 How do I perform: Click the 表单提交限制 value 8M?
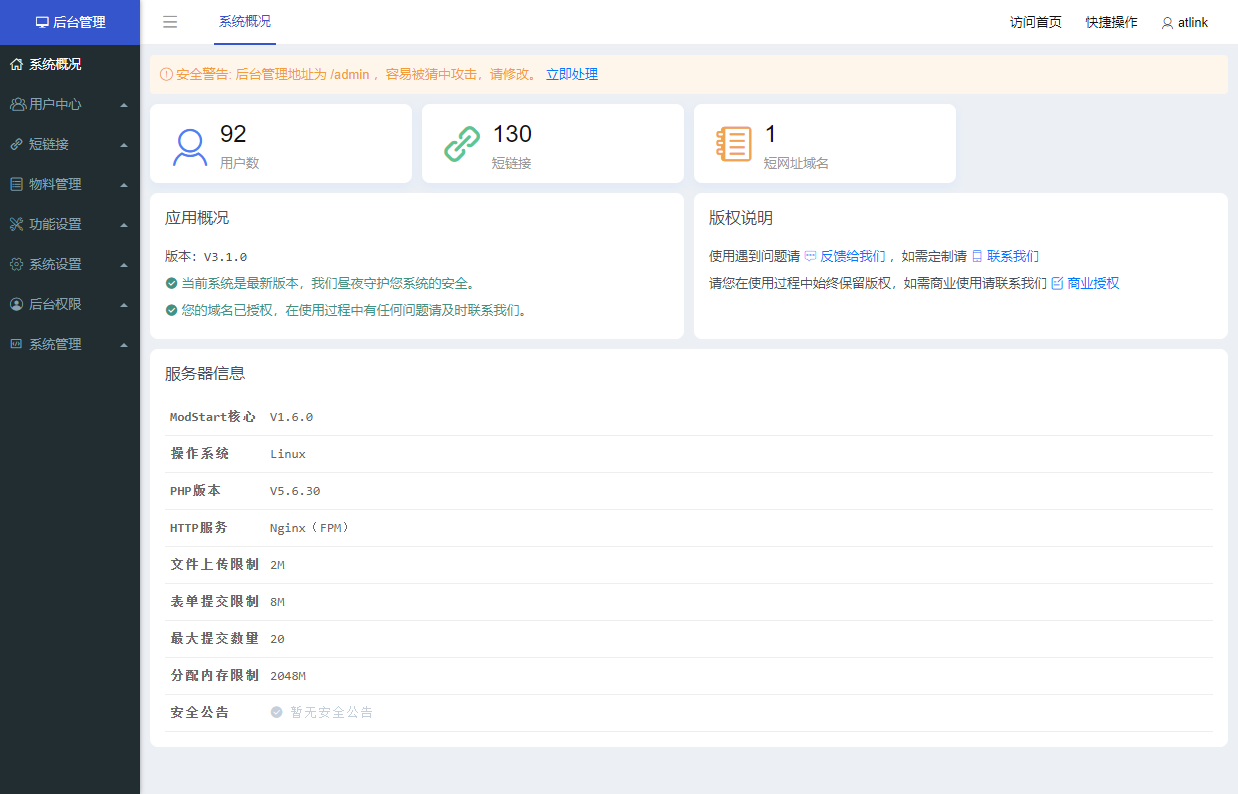[x=277, y=602]
